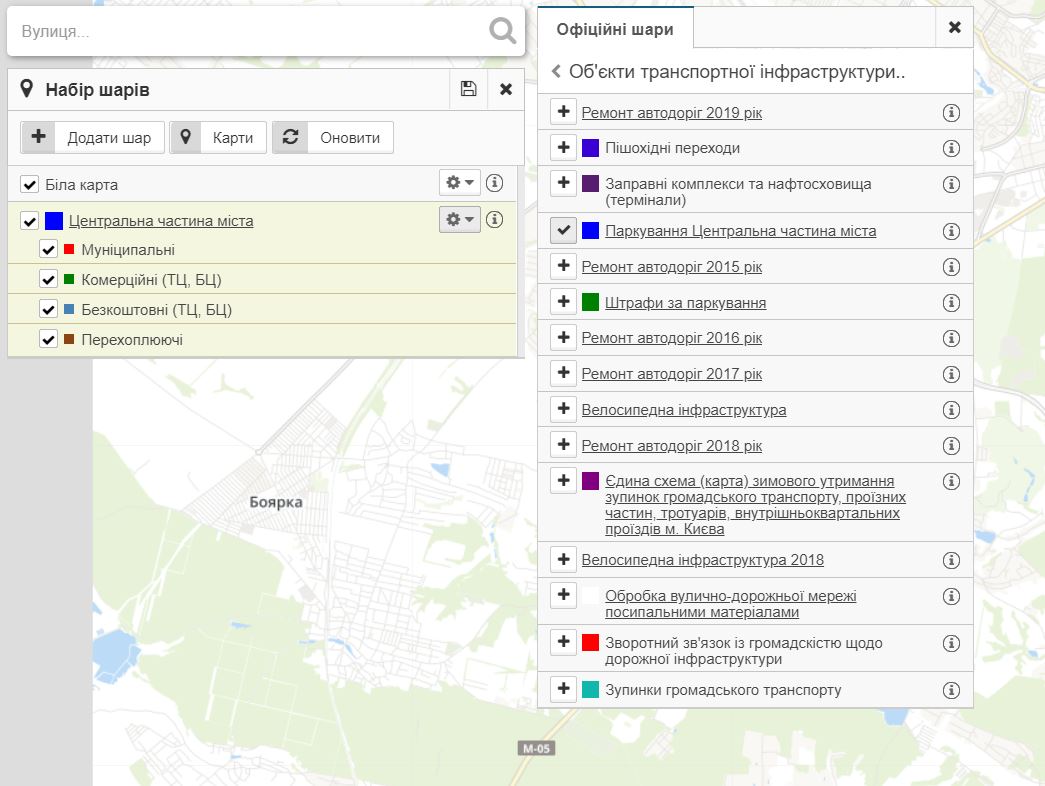Image resolution: width=1045 pixels, height=786 pixels.
Task: Click purple swatch of Пішохідні переходи
Action: point(590,148)
